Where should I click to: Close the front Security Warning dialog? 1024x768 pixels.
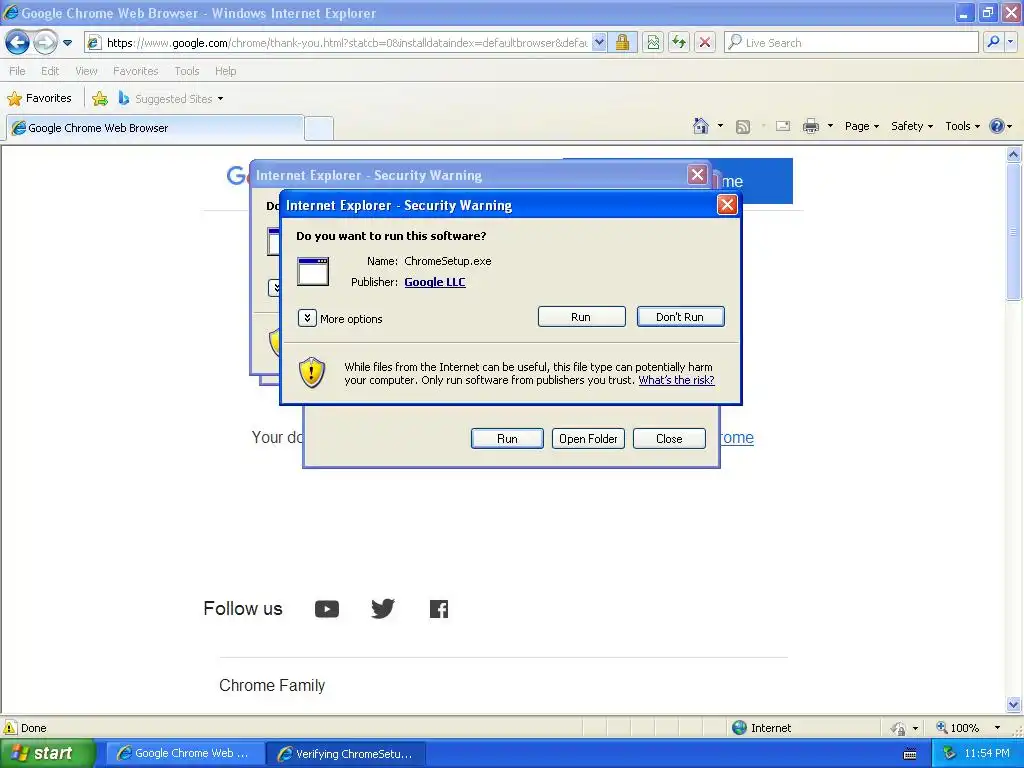(727, 205)
